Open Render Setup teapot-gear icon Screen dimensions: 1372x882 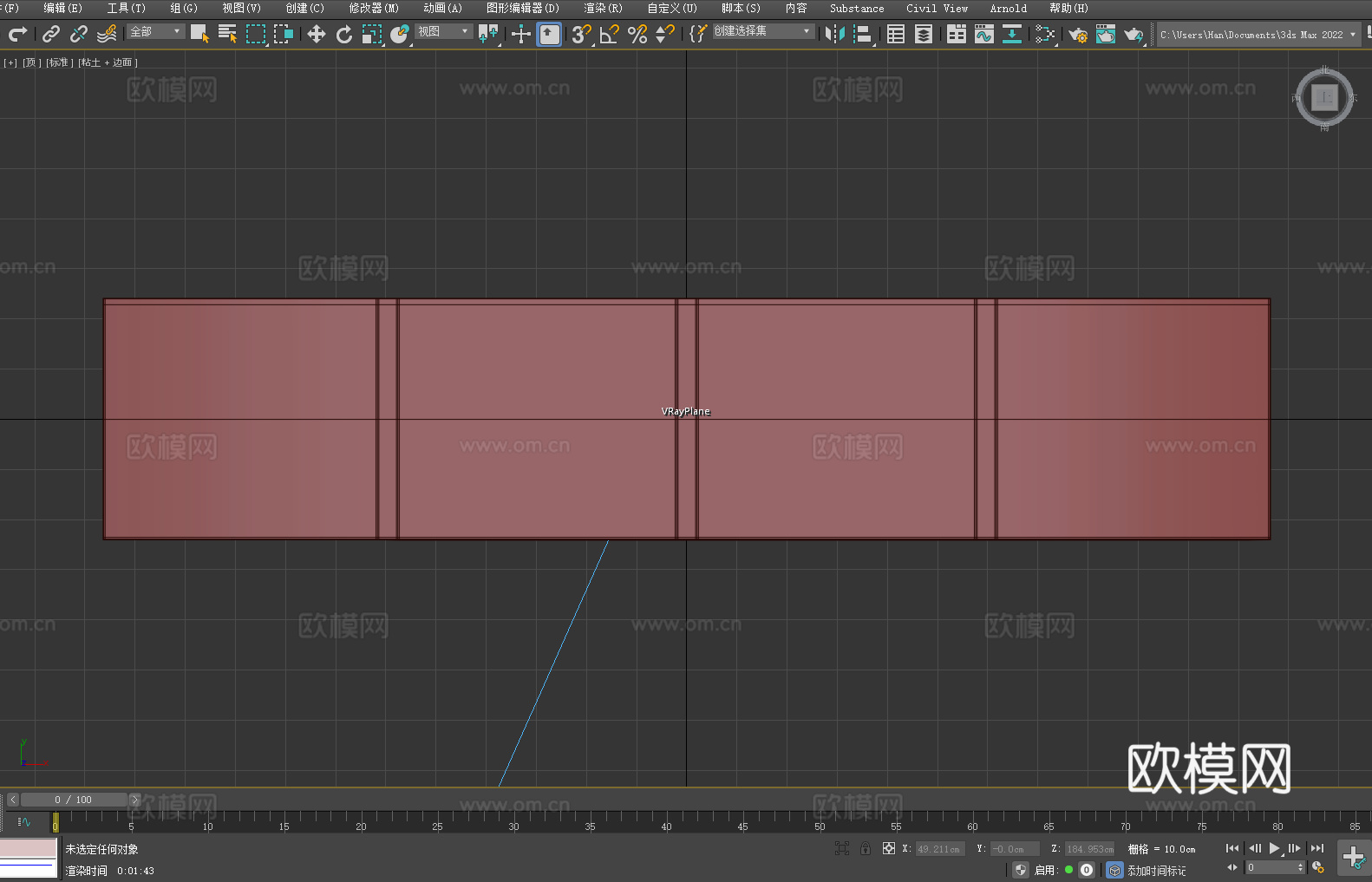point(1078,34)
